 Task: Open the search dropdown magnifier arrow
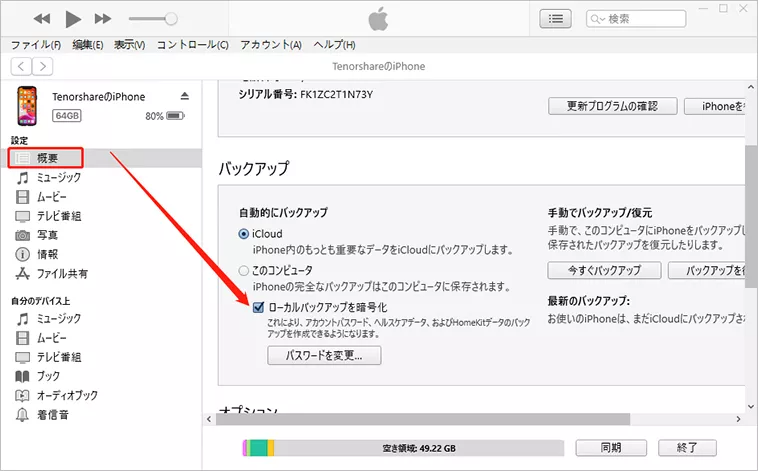tap(597, 19)
